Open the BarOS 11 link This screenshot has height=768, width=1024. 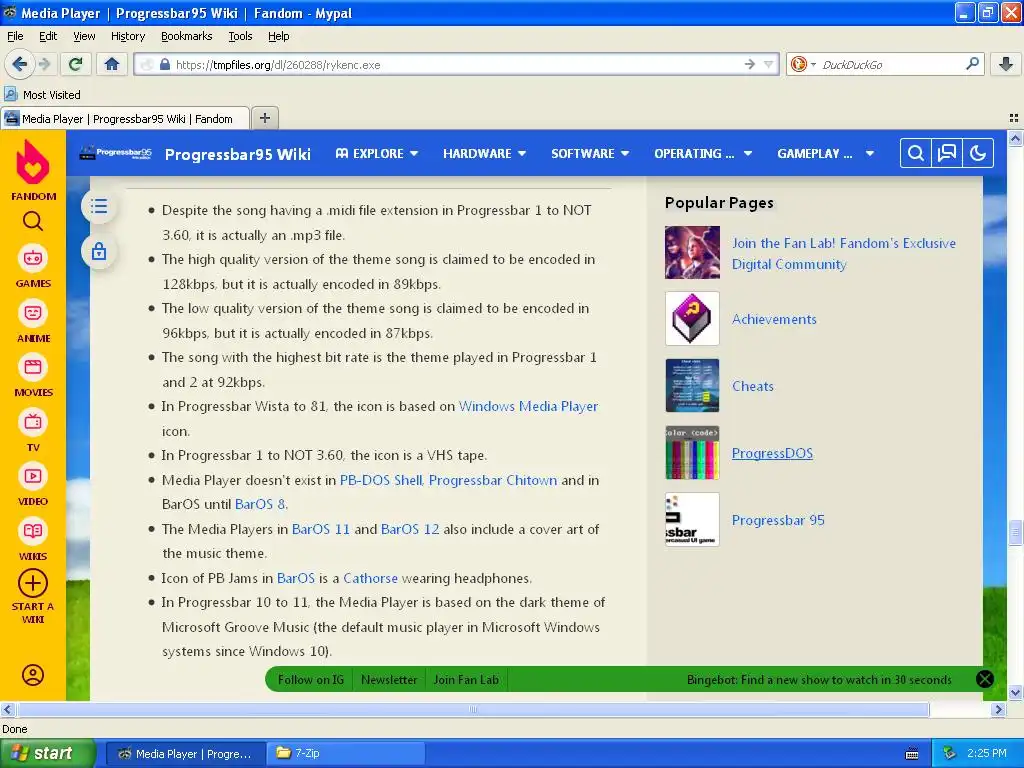tap(321, 529)
